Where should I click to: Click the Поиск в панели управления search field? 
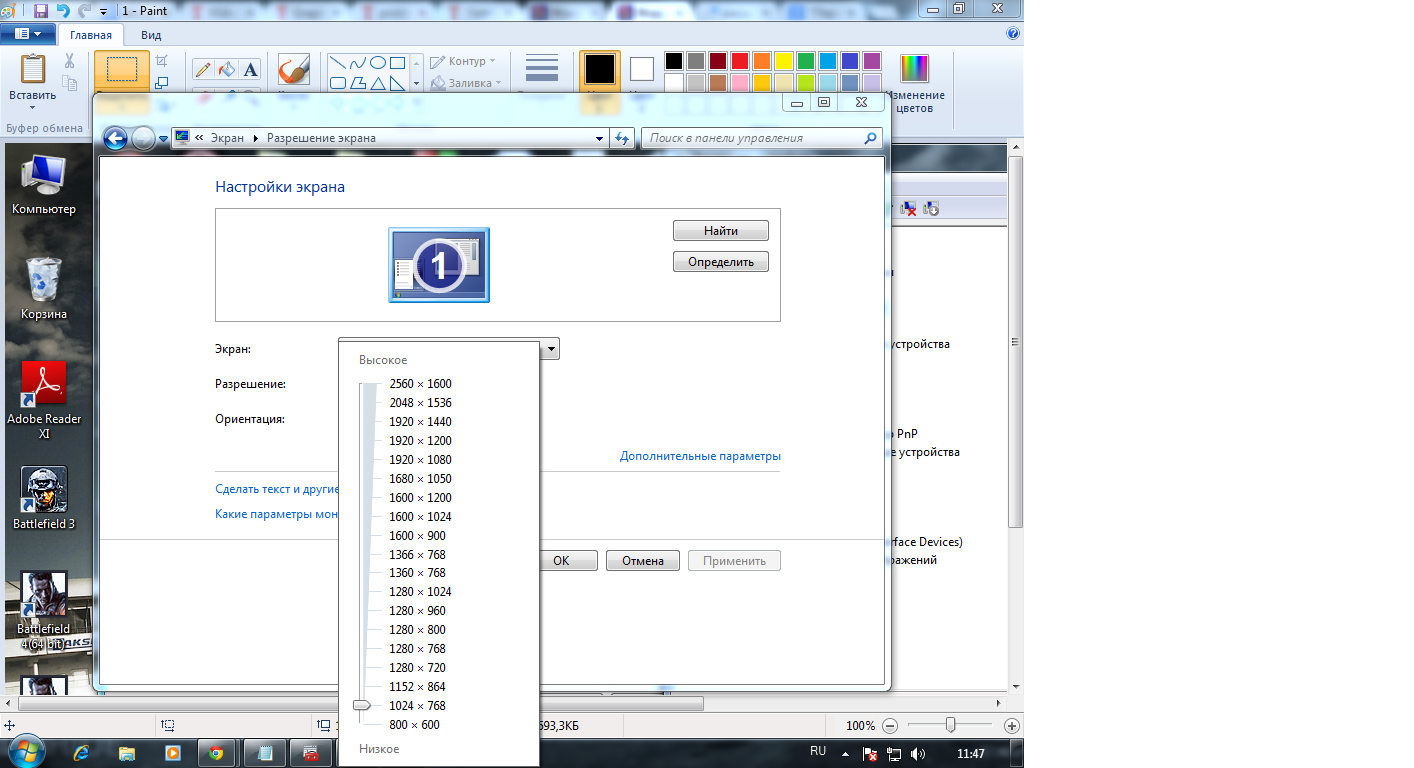pyautogui.click(x=762, y=138)
